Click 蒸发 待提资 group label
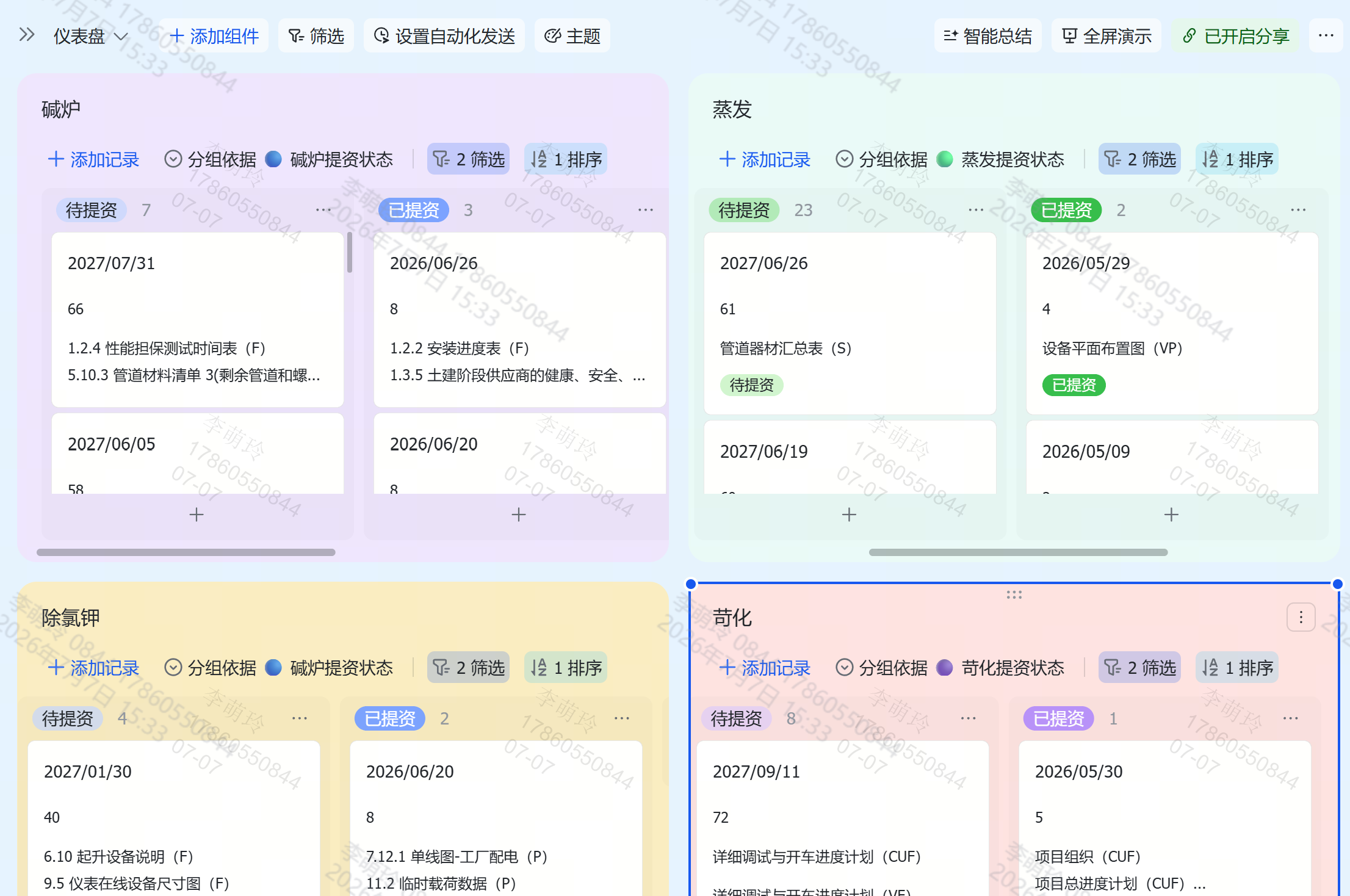The height and width of the screenshot is (896, 1350). click(744, 210)
